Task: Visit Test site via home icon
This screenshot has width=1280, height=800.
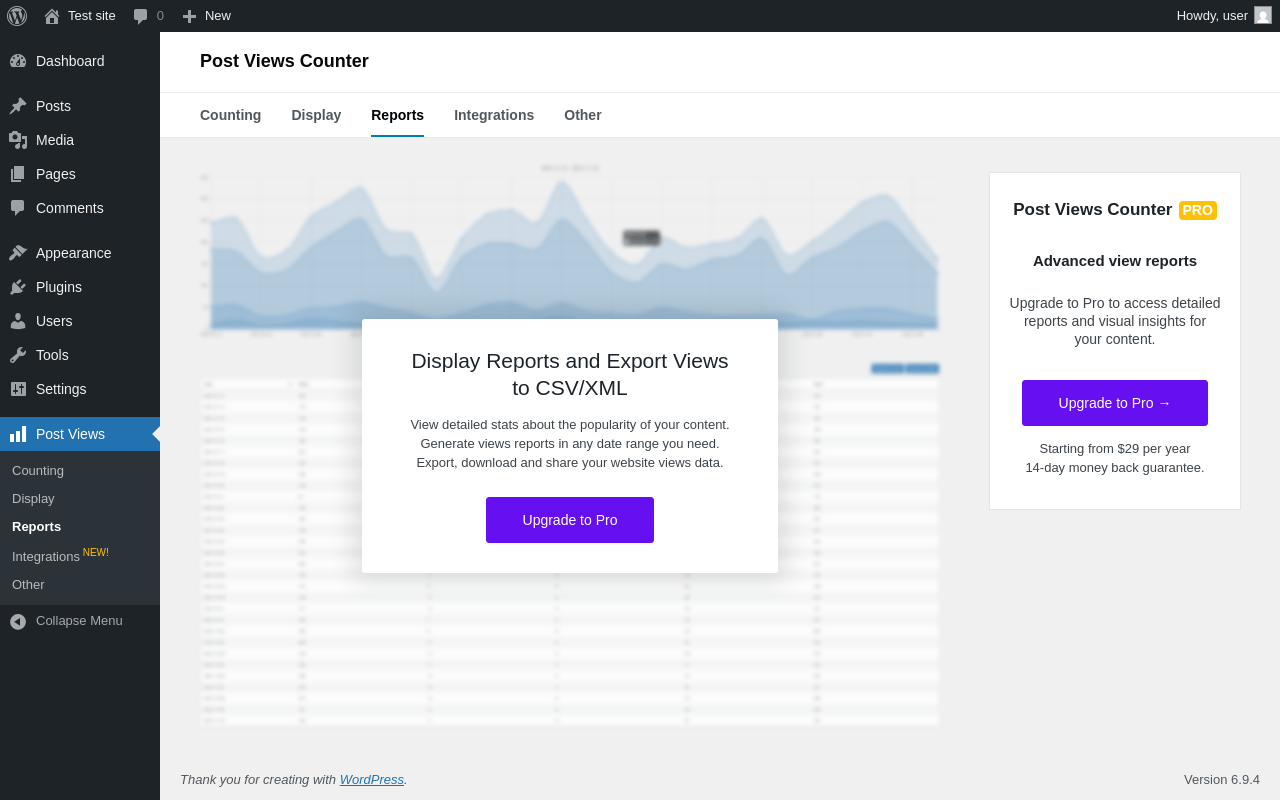Action: (x=52, y=16)
